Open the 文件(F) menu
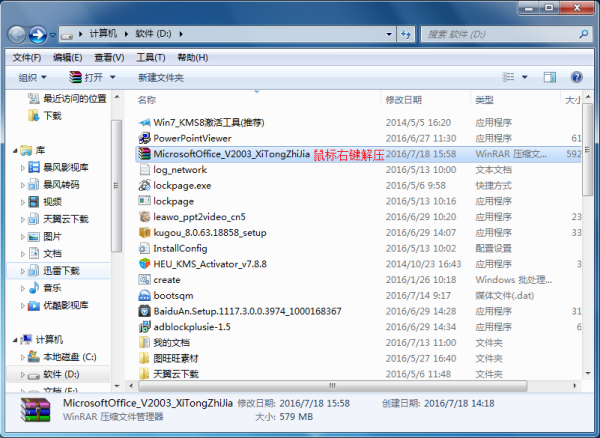This screenshot has height=438, width=600. 27,58
